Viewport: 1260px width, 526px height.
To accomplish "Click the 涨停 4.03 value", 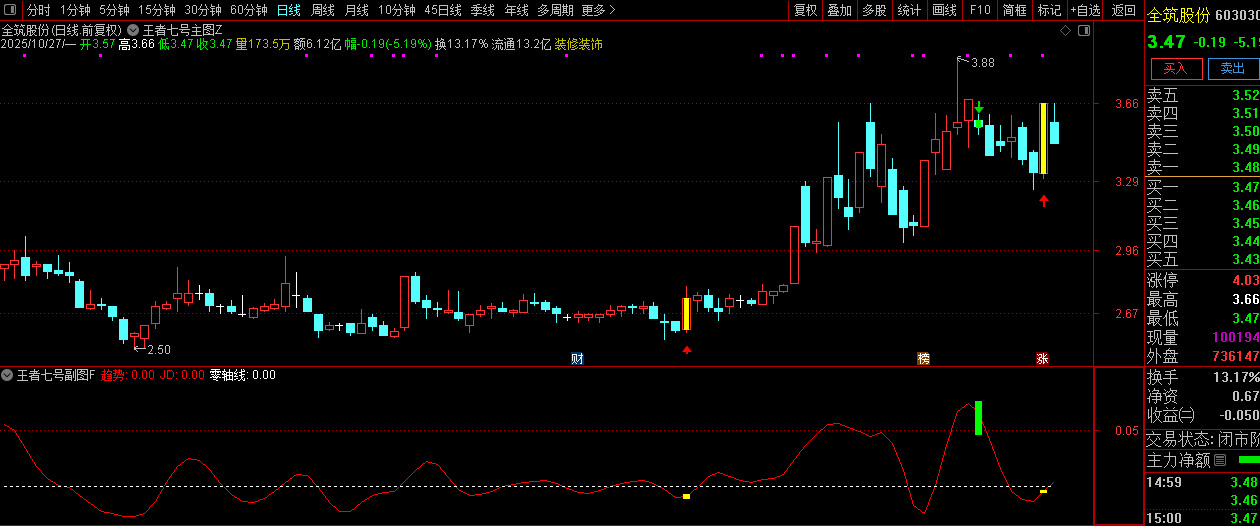I will (1245, 280).
